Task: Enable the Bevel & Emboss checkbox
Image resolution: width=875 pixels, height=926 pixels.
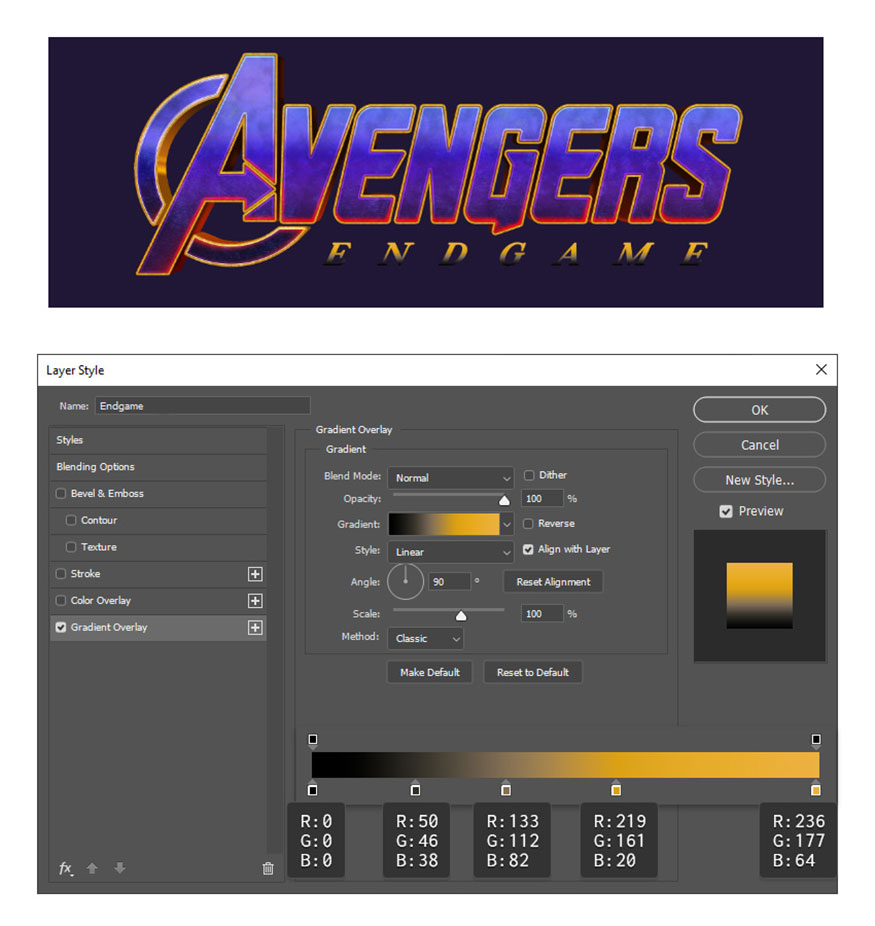Action: point(61,494)
